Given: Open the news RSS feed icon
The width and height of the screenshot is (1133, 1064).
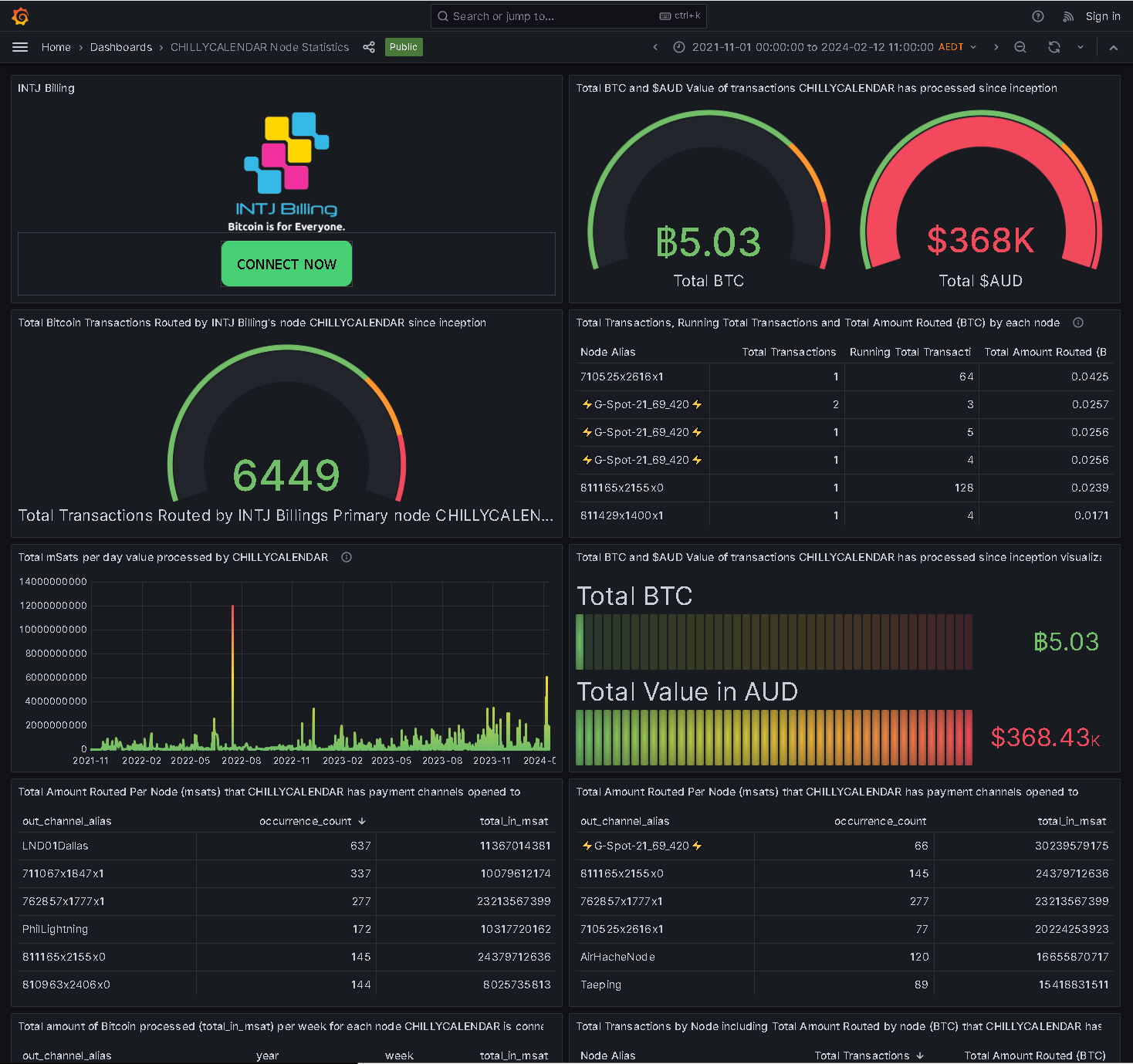Looking at the screenshot, I should click(1068, 16).
